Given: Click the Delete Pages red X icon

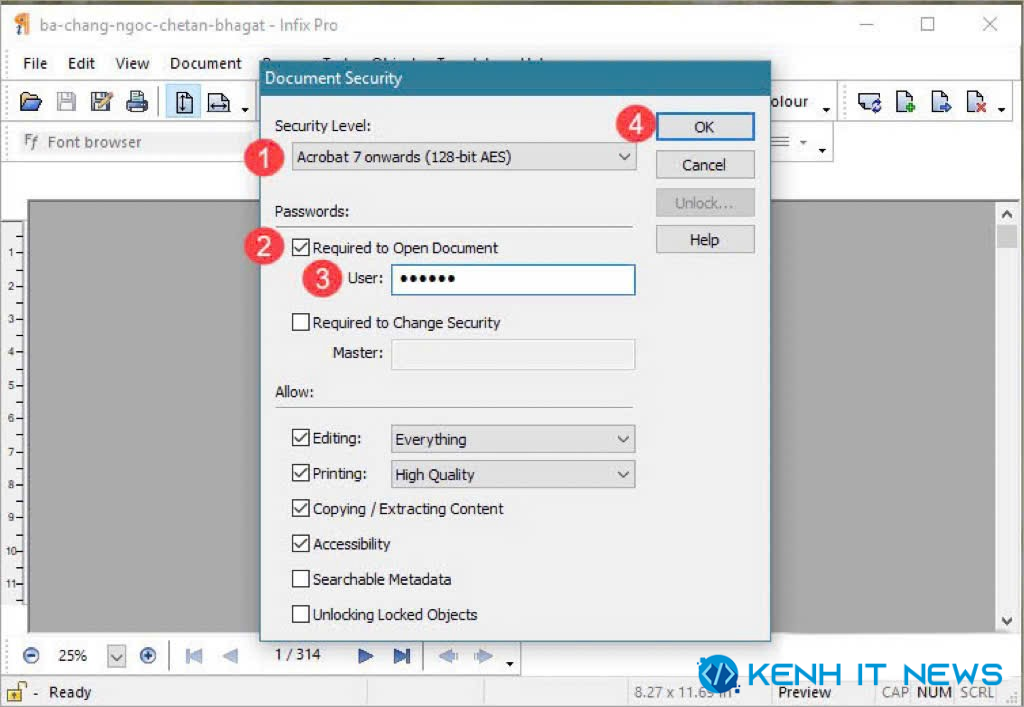Looking at the screenshot, I should (x=976, y=102).
